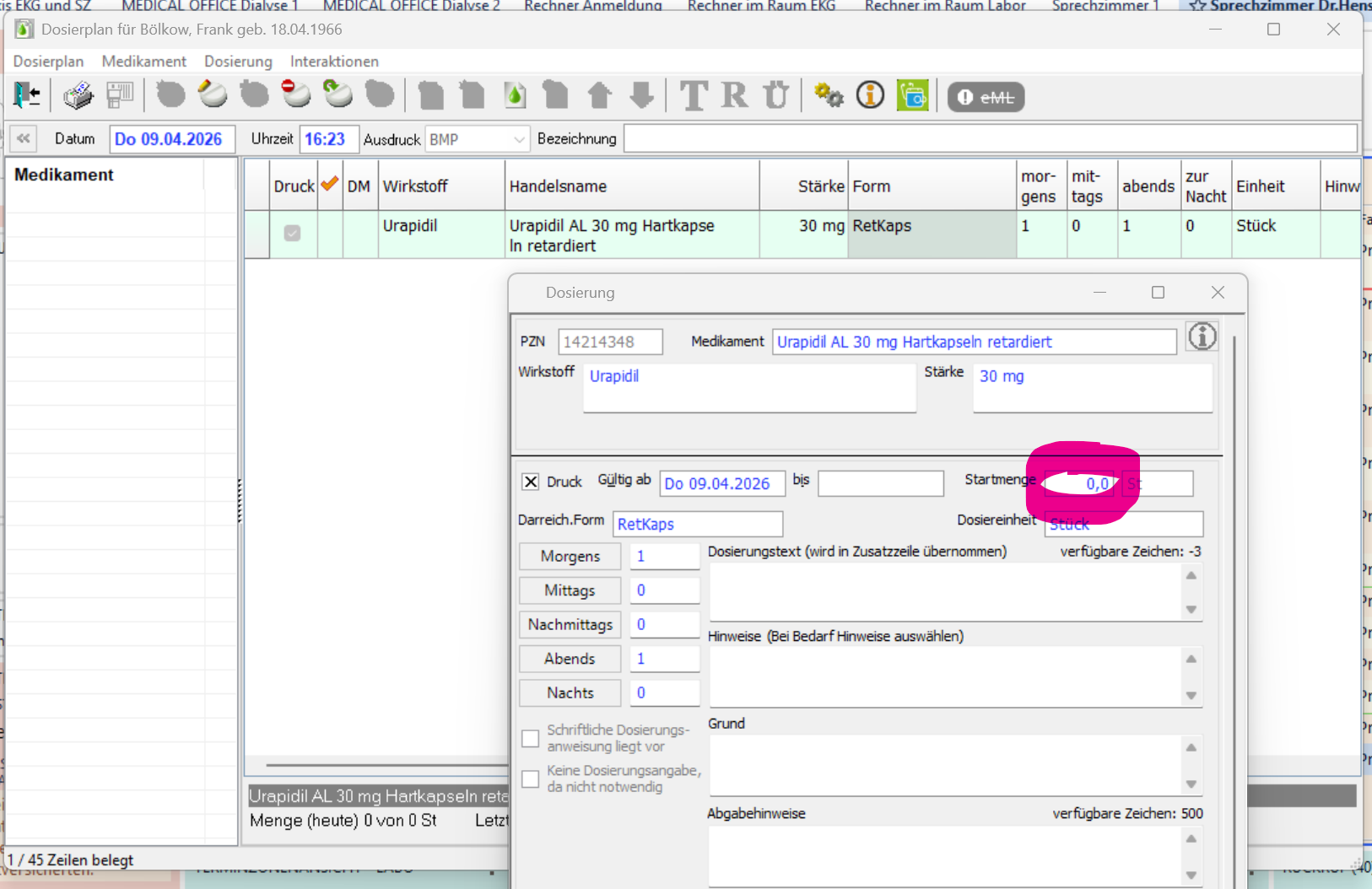Open the Medikament menu
This screenshot has width=1372, height=889.
pos(143,62)
